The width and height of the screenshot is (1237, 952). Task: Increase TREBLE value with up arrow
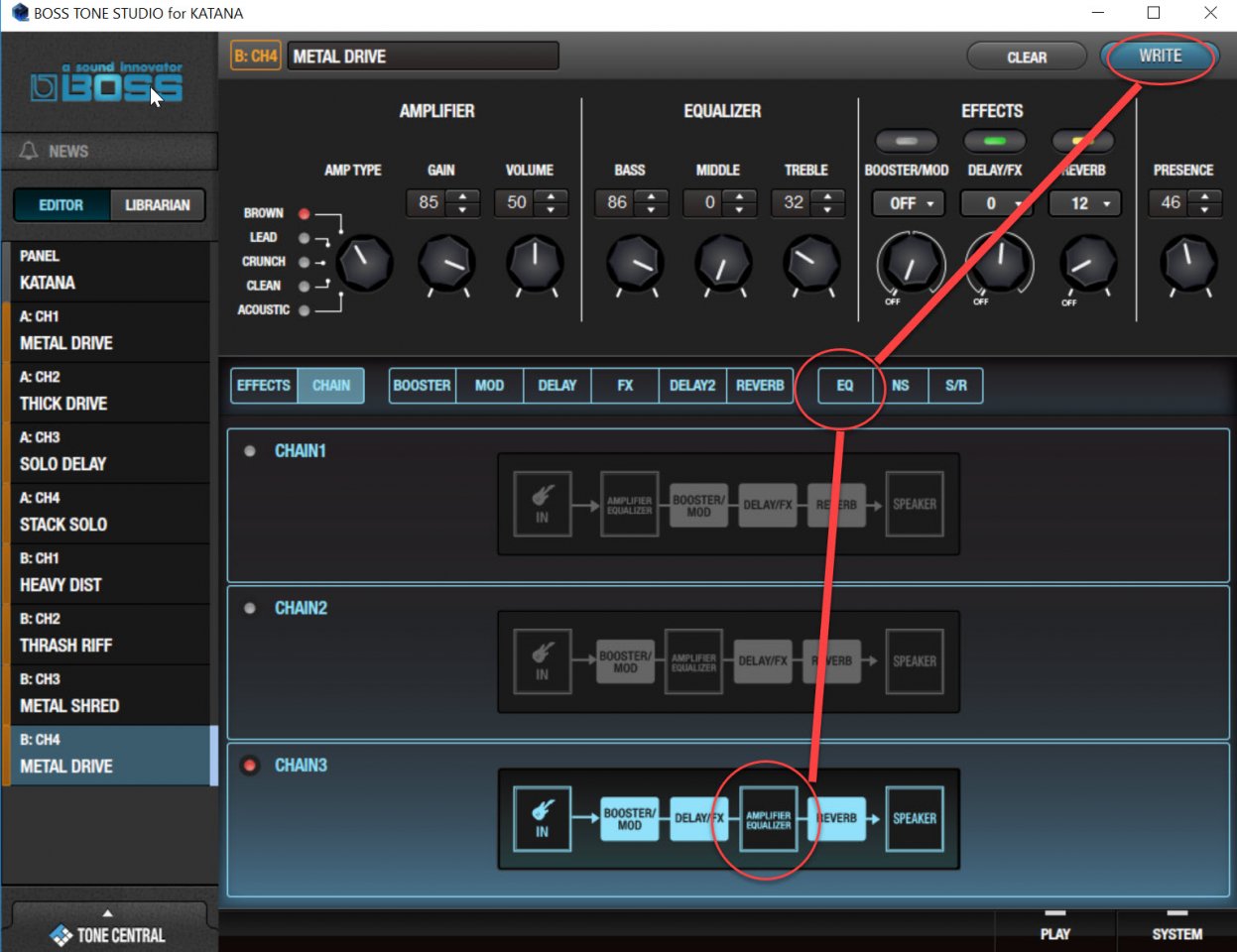click(828, 196)
